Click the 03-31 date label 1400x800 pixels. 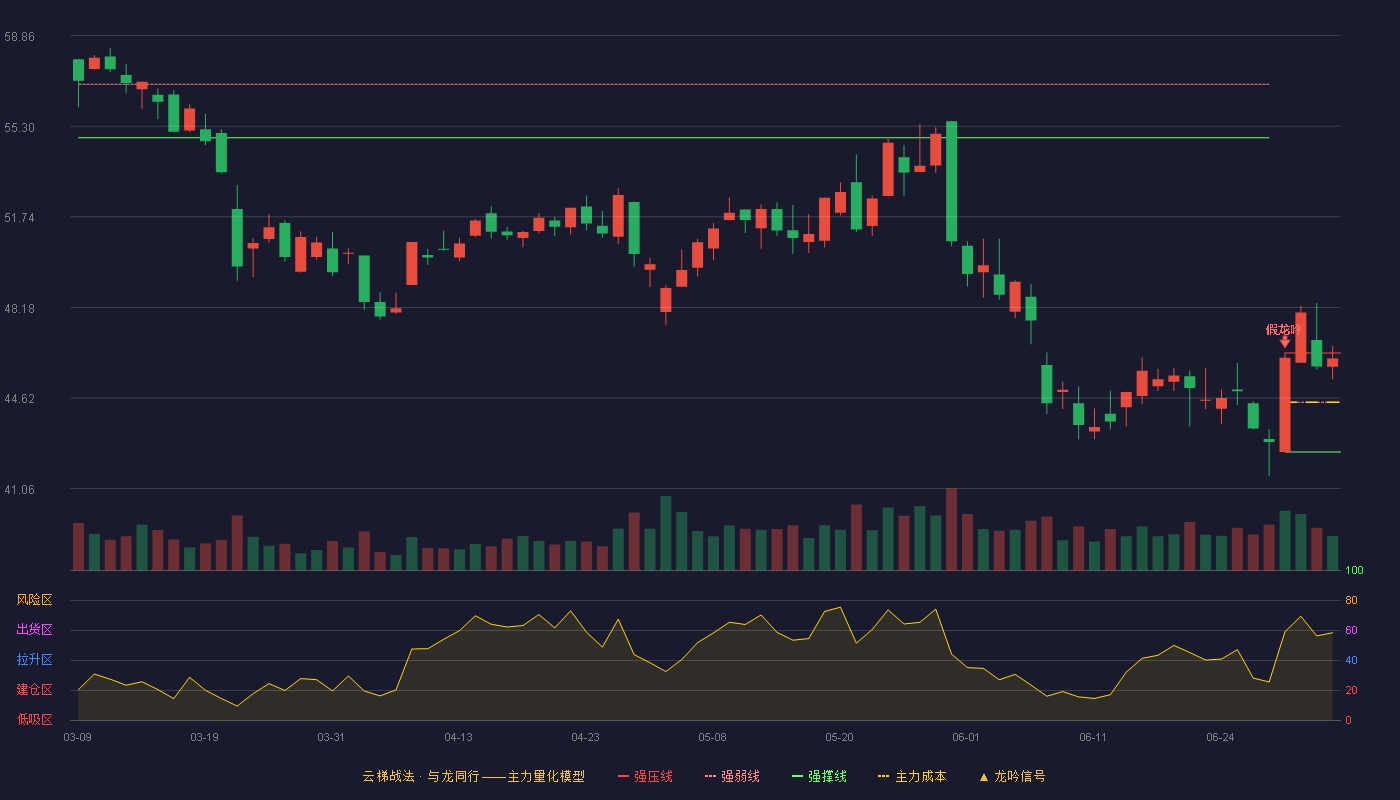click(331, 738)
